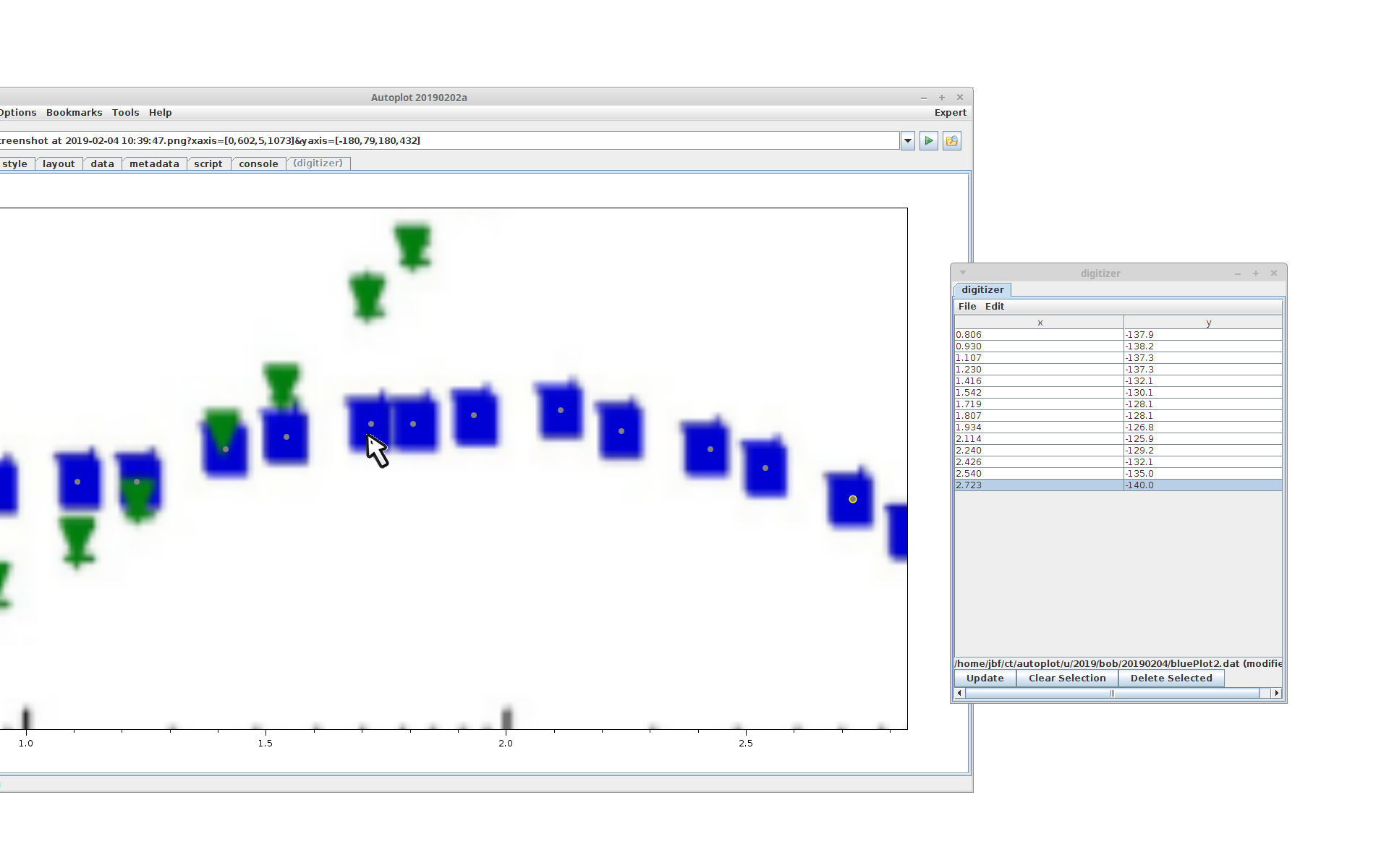This screenshot has width=1389, height=868.
Task: Select the row with x 1.230
Action: tap(1118, 370)
